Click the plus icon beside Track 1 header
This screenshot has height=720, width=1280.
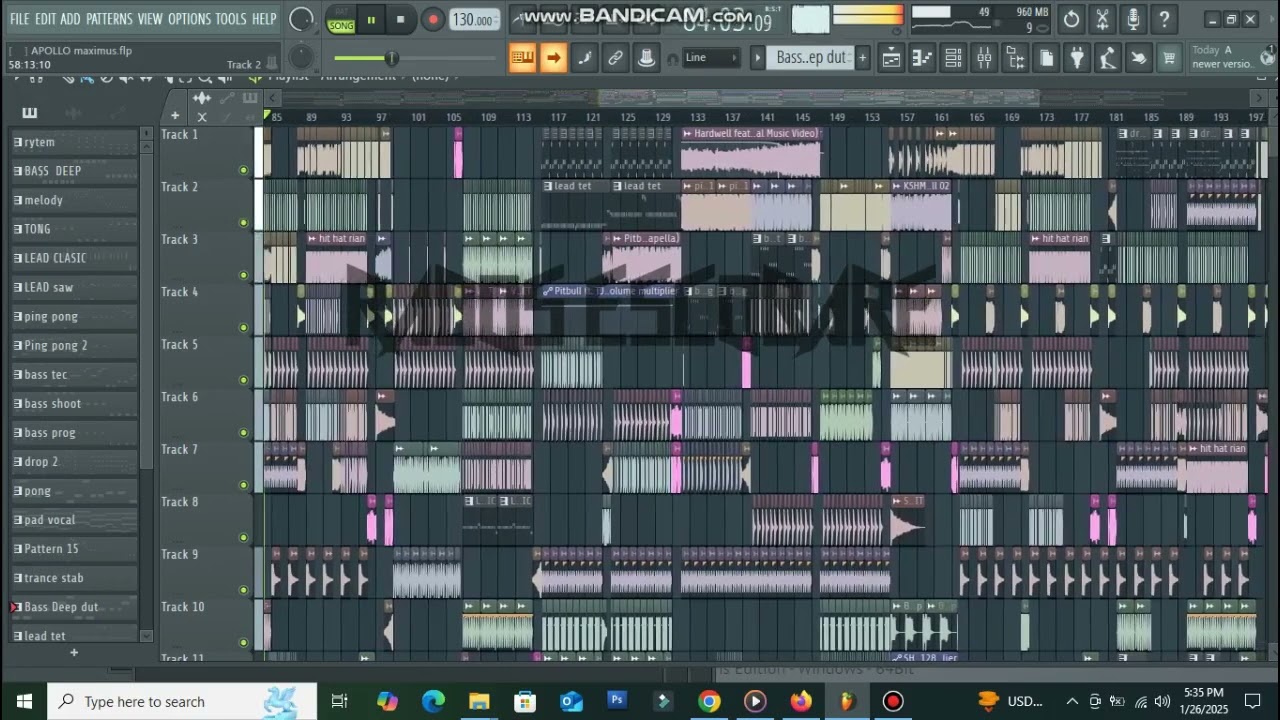pyautogui.click(x=175, y=116)
